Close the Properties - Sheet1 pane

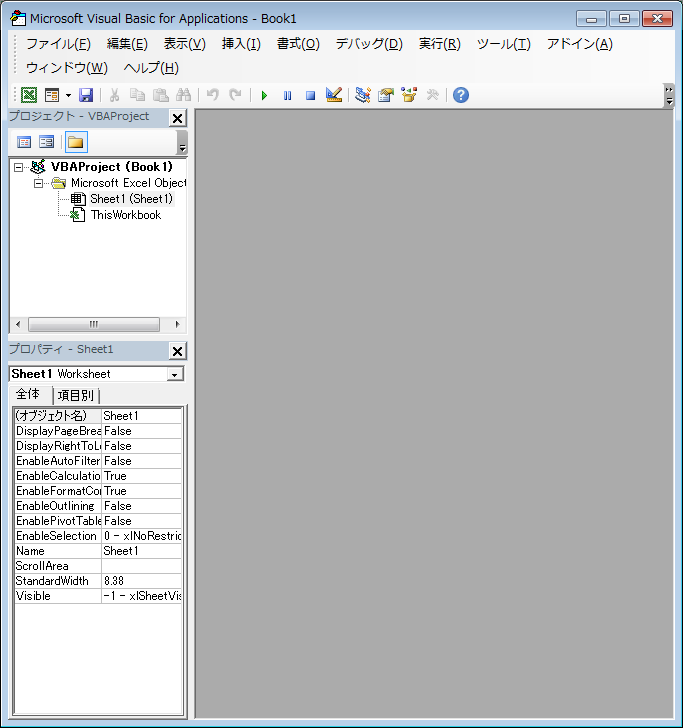(x=177, y=351)
